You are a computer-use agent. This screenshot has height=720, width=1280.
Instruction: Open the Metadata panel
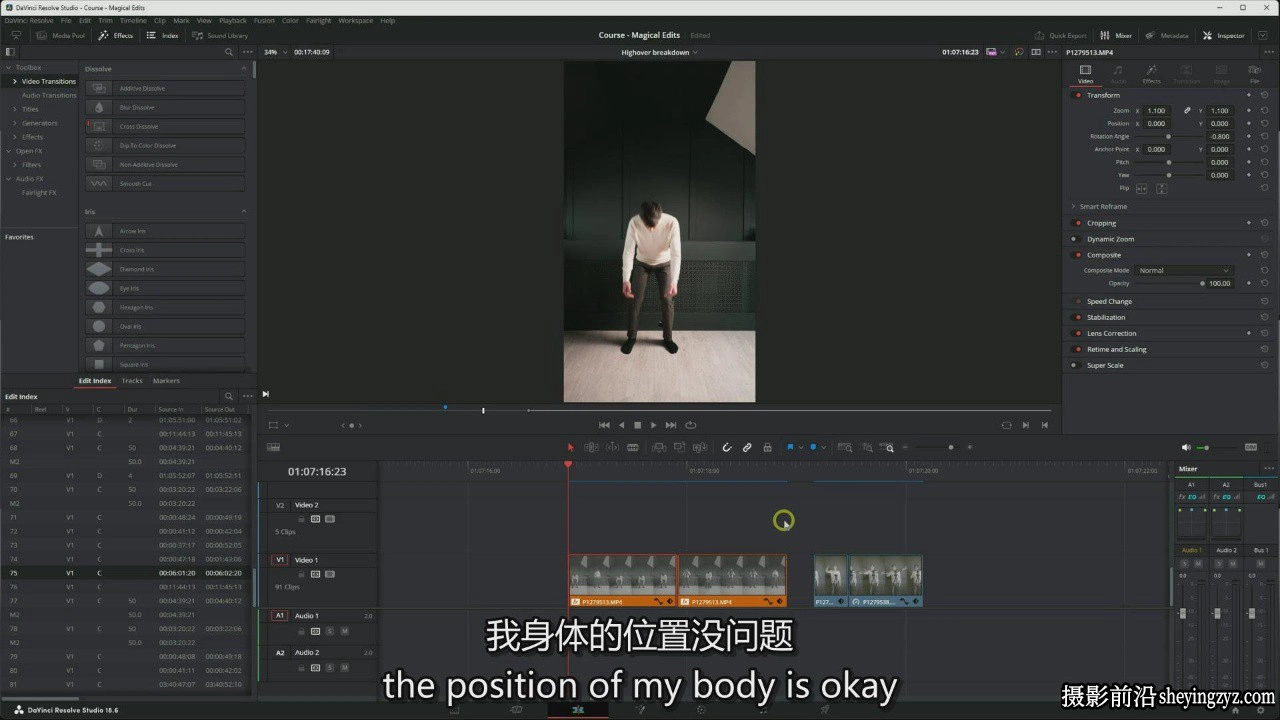coord(1168,35)
